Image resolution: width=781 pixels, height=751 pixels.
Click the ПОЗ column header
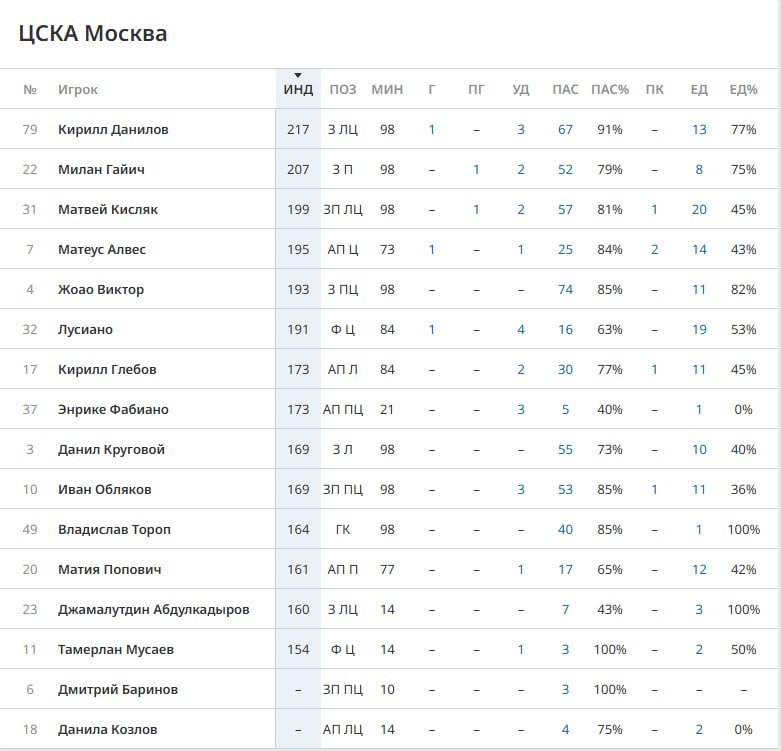point(343,90)
